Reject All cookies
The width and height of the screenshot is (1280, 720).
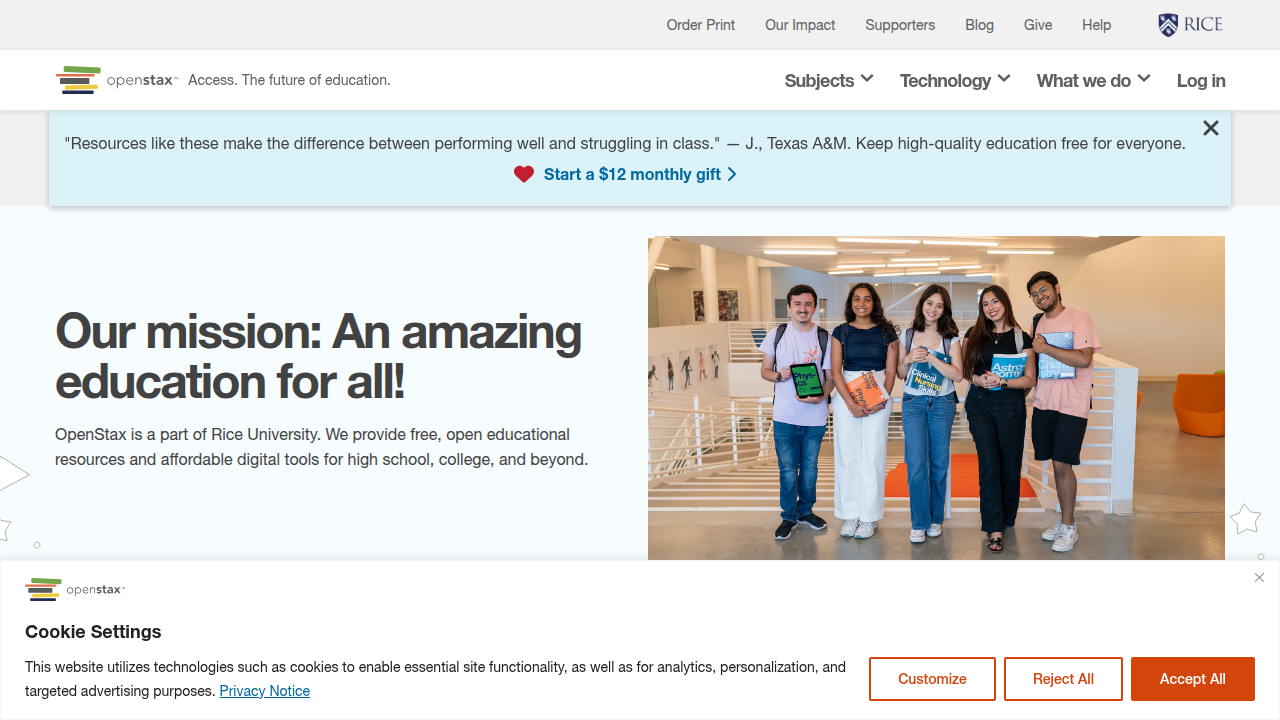[1063, 679]
